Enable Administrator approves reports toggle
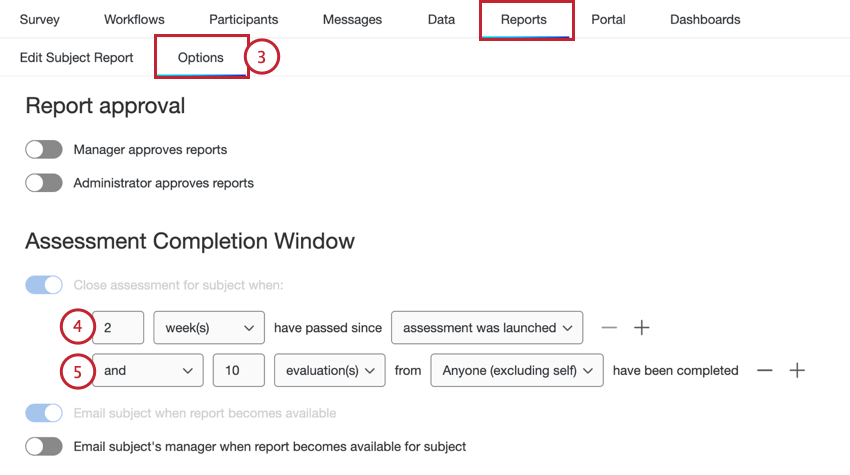This screenshot has width=850, height=475. [x=44, y=183]
